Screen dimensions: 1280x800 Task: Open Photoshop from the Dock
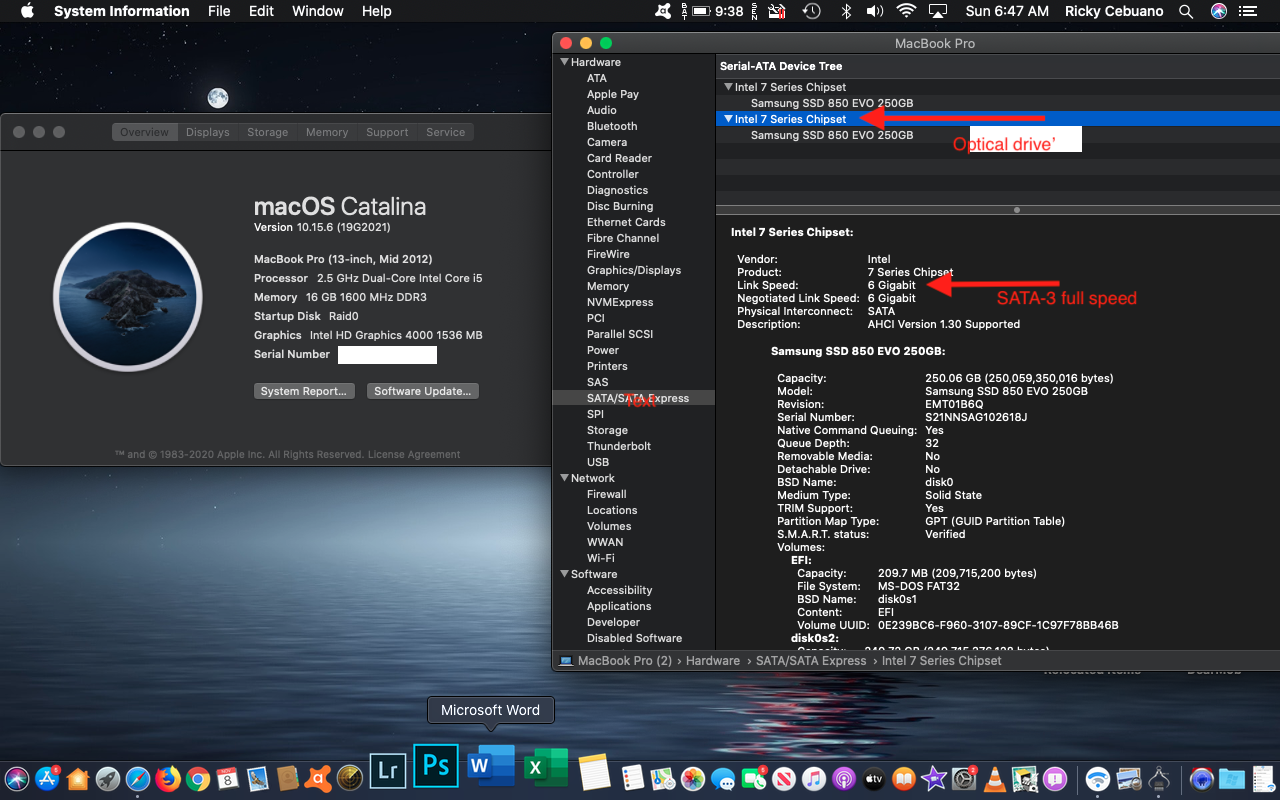436,766
